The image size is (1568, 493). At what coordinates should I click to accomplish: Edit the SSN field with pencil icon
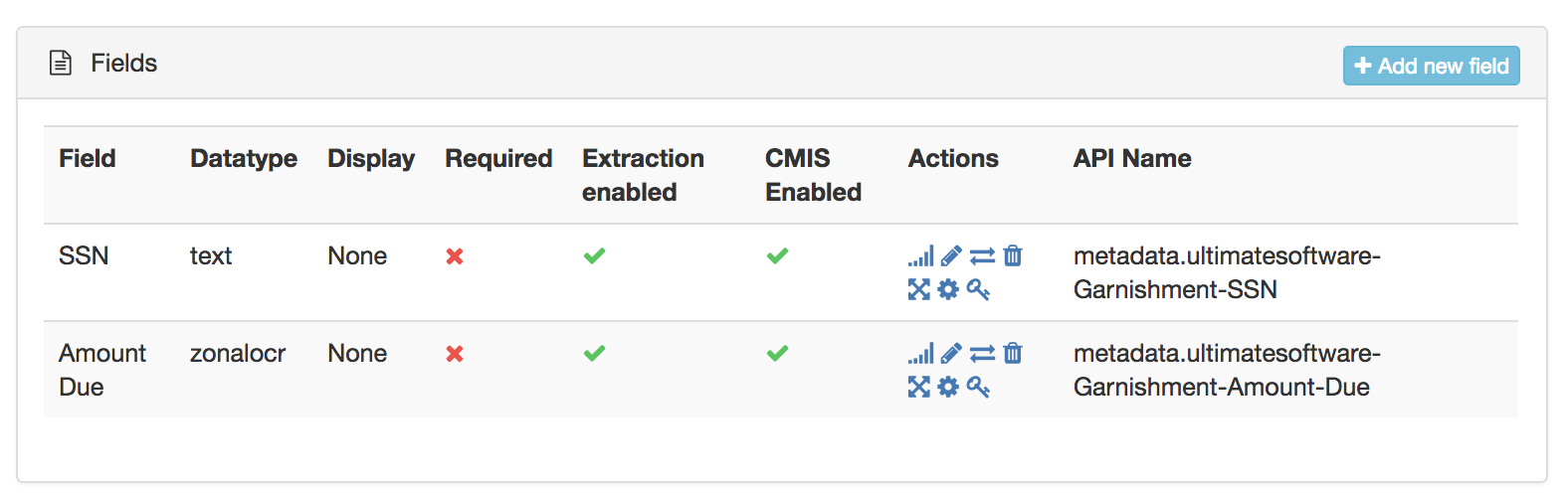[x=951, y=256]
